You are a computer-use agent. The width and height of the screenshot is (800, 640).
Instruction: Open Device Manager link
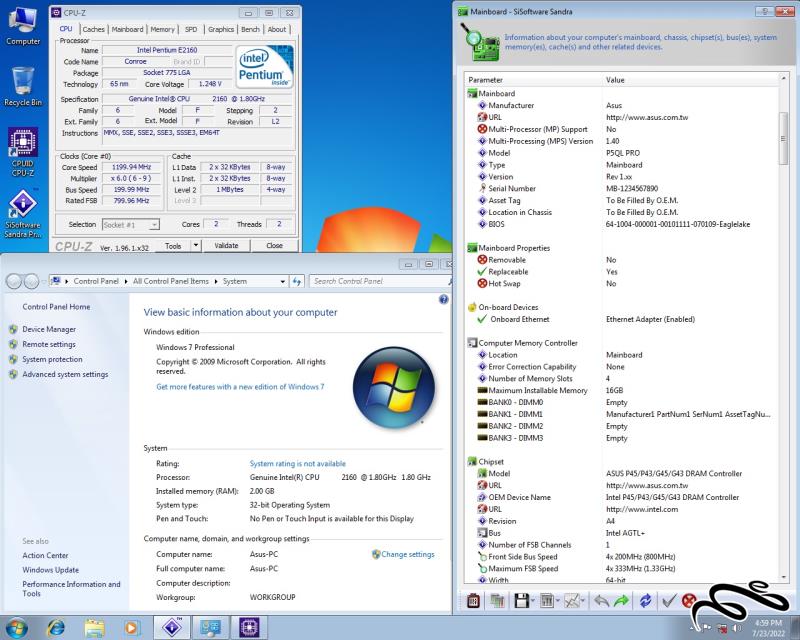pos(49,329)
